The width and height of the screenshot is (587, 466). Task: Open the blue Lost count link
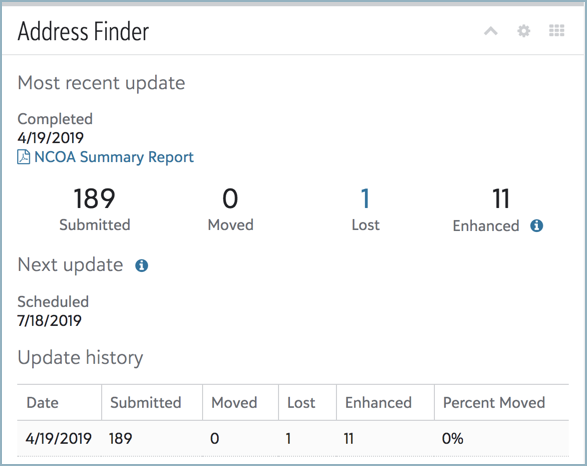365,198
